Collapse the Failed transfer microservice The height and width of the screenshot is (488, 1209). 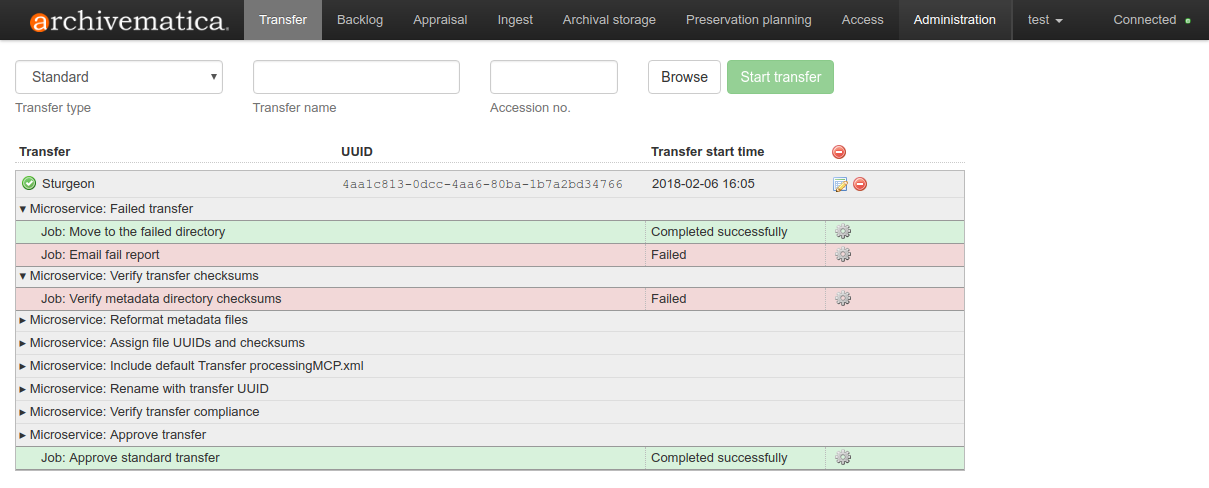pos(23,209)
